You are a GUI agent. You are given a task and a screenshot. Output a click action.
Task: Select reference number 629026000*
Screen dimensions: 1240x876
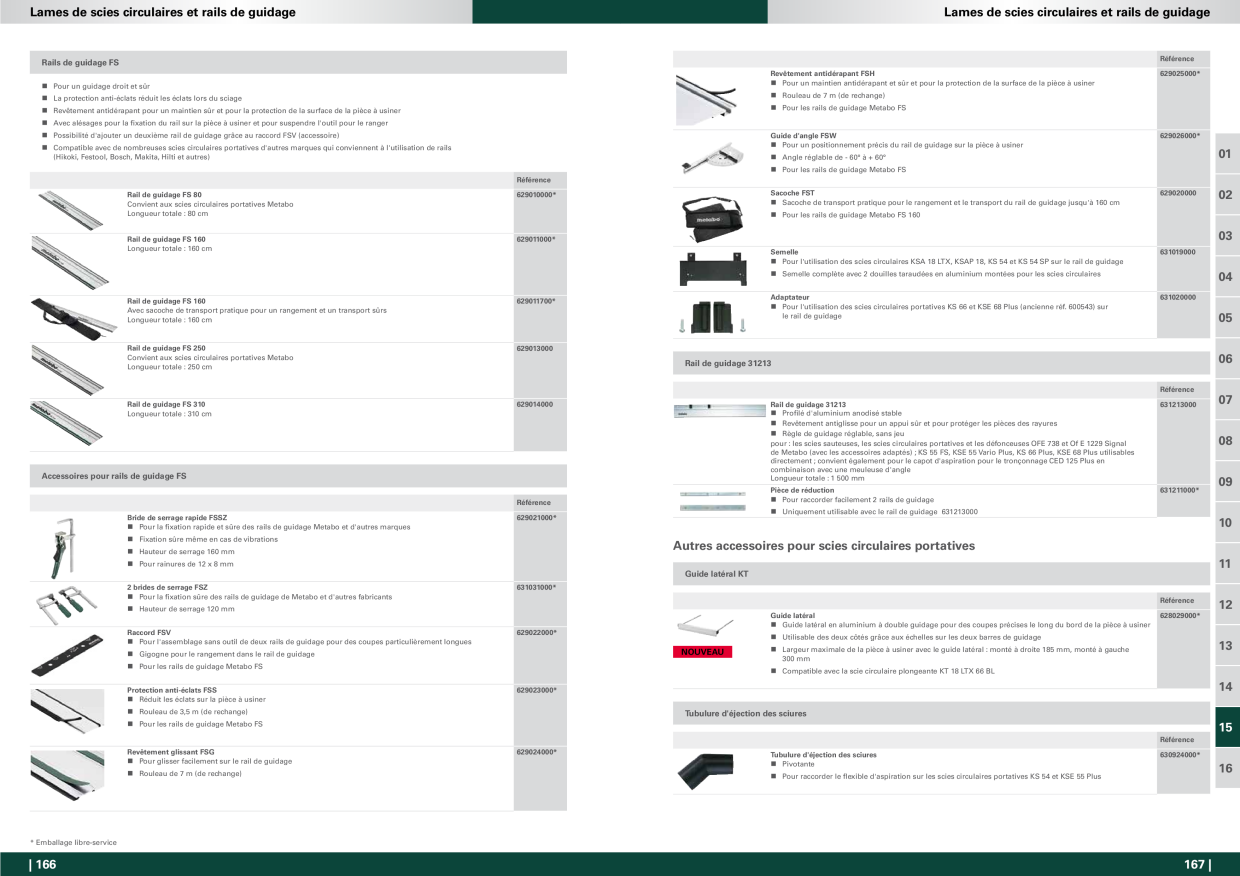[1180, 135]
